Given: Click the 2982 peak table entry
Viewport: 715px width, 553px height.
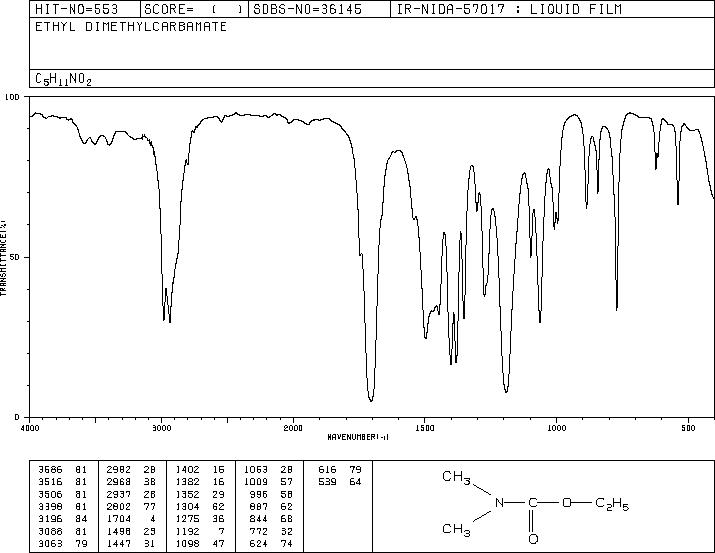Looking at the screenshot, I should (131, 469).
